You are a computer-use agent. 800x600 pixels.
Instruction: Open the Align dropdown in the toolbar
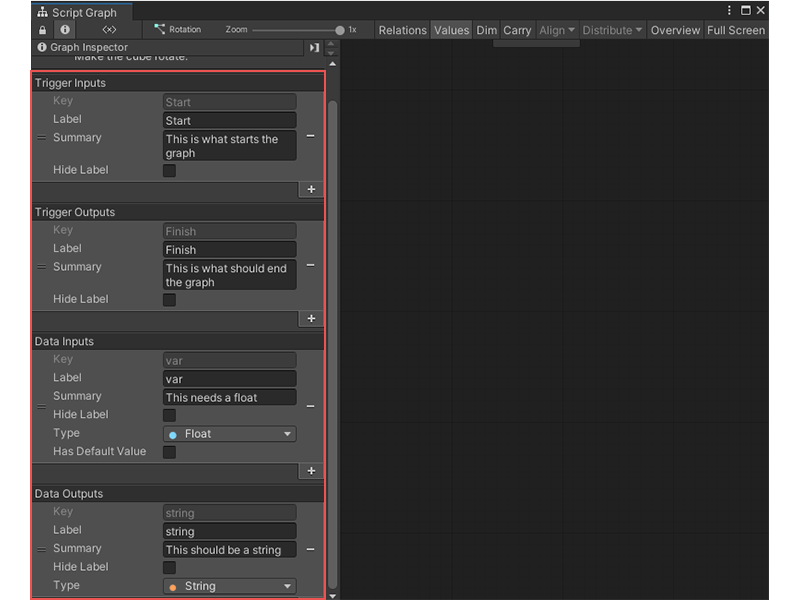coord(556,30)
